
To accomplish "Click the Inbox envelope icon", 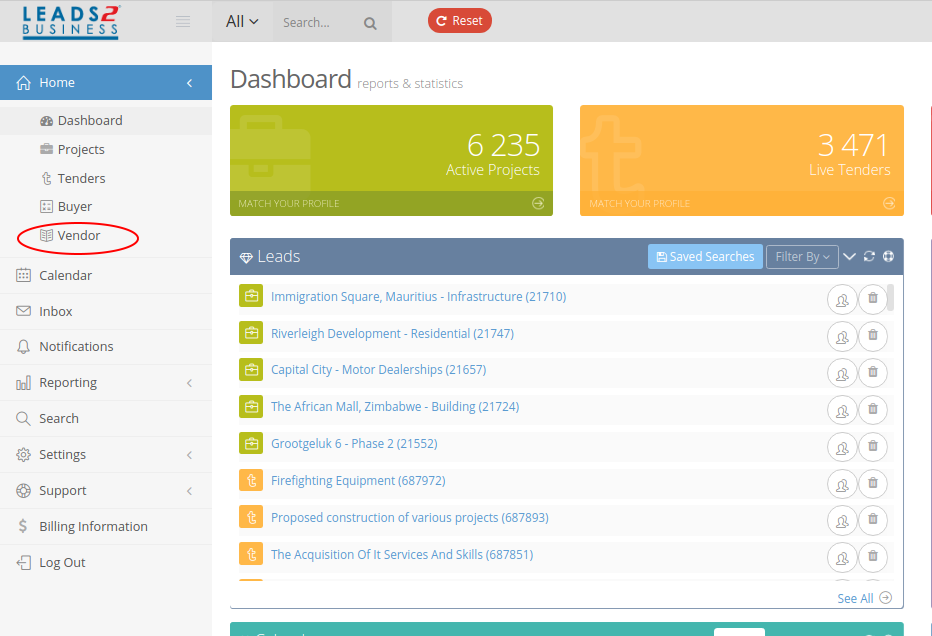I will pyautogui.click(x=23, y=311).
